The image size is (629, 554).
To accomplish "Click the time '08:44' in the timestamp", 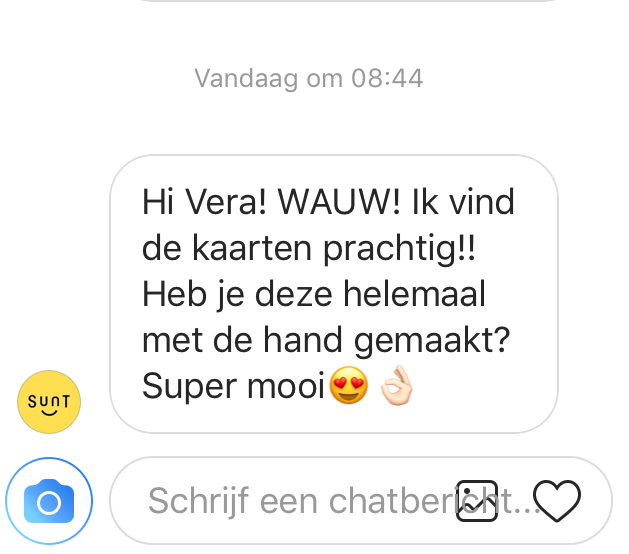I will 387,78.
